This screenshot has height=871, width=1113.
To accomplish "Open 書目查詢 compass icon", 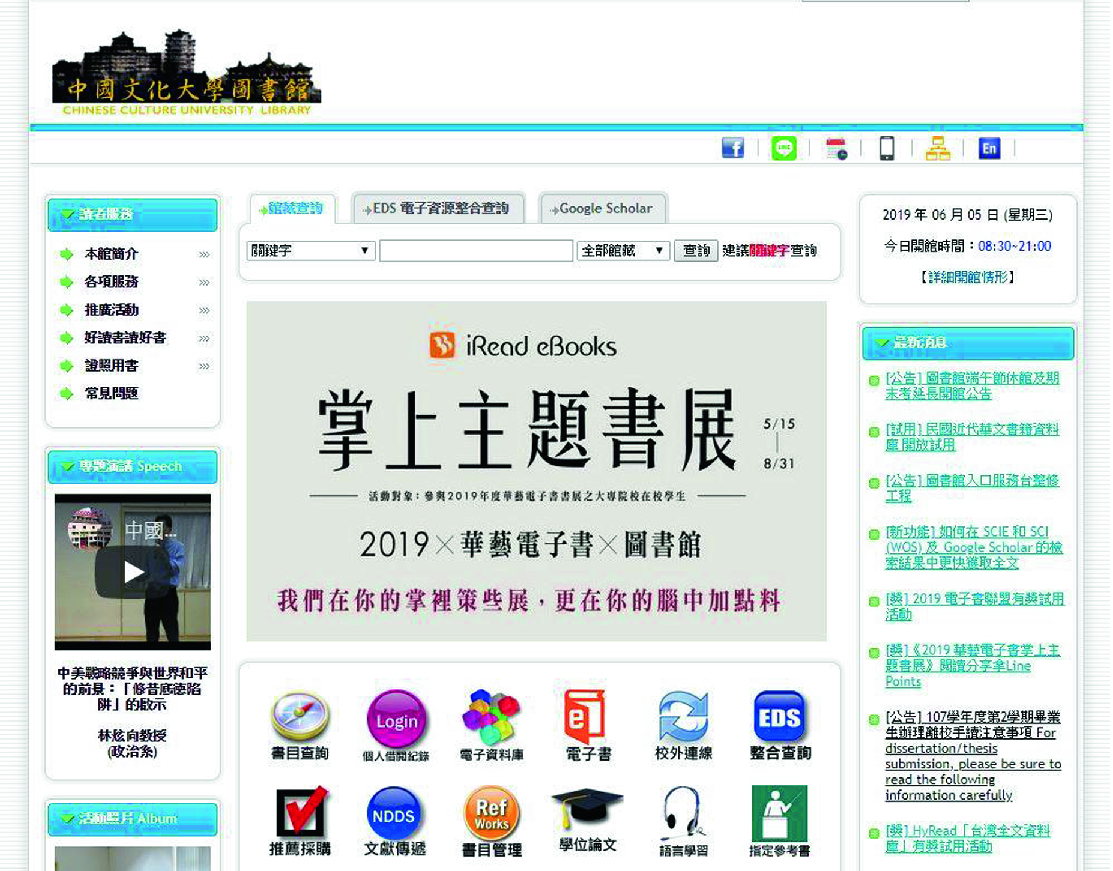I will (x=300, y=725).
